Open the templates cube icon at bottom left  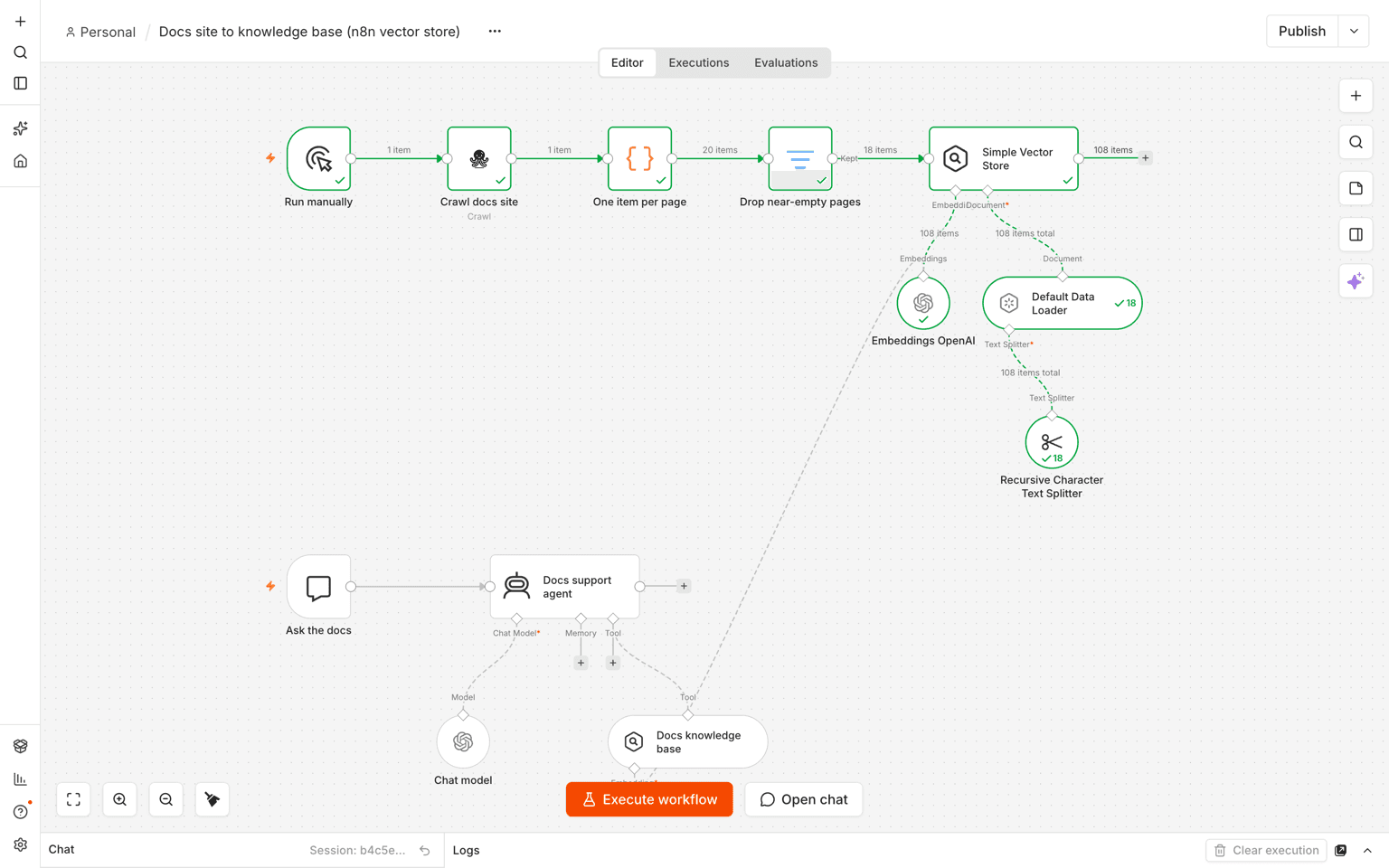(x=20, y=746)
